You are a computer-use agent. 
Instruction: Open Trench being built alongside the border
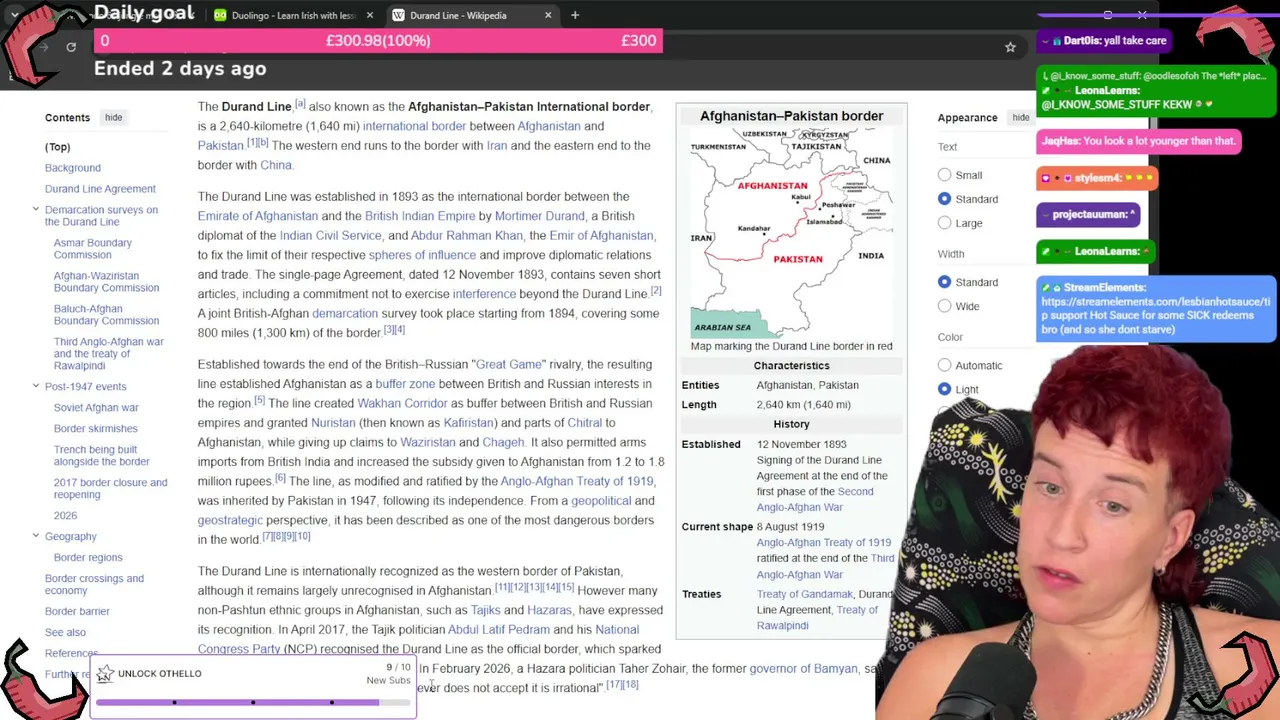tap(102, 456)
